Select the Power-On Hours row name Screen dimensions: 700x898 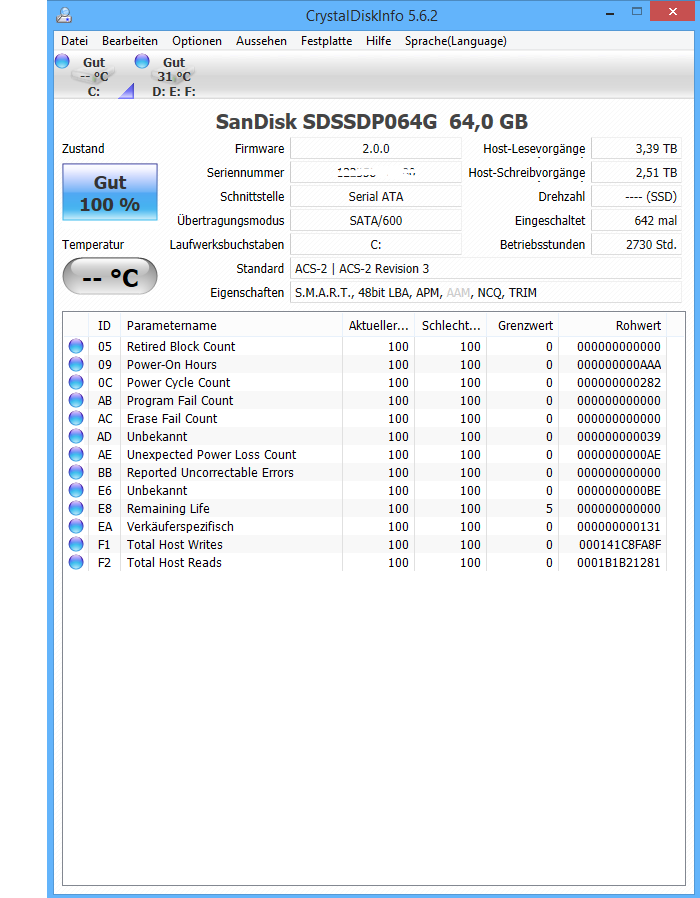[172, 364]
